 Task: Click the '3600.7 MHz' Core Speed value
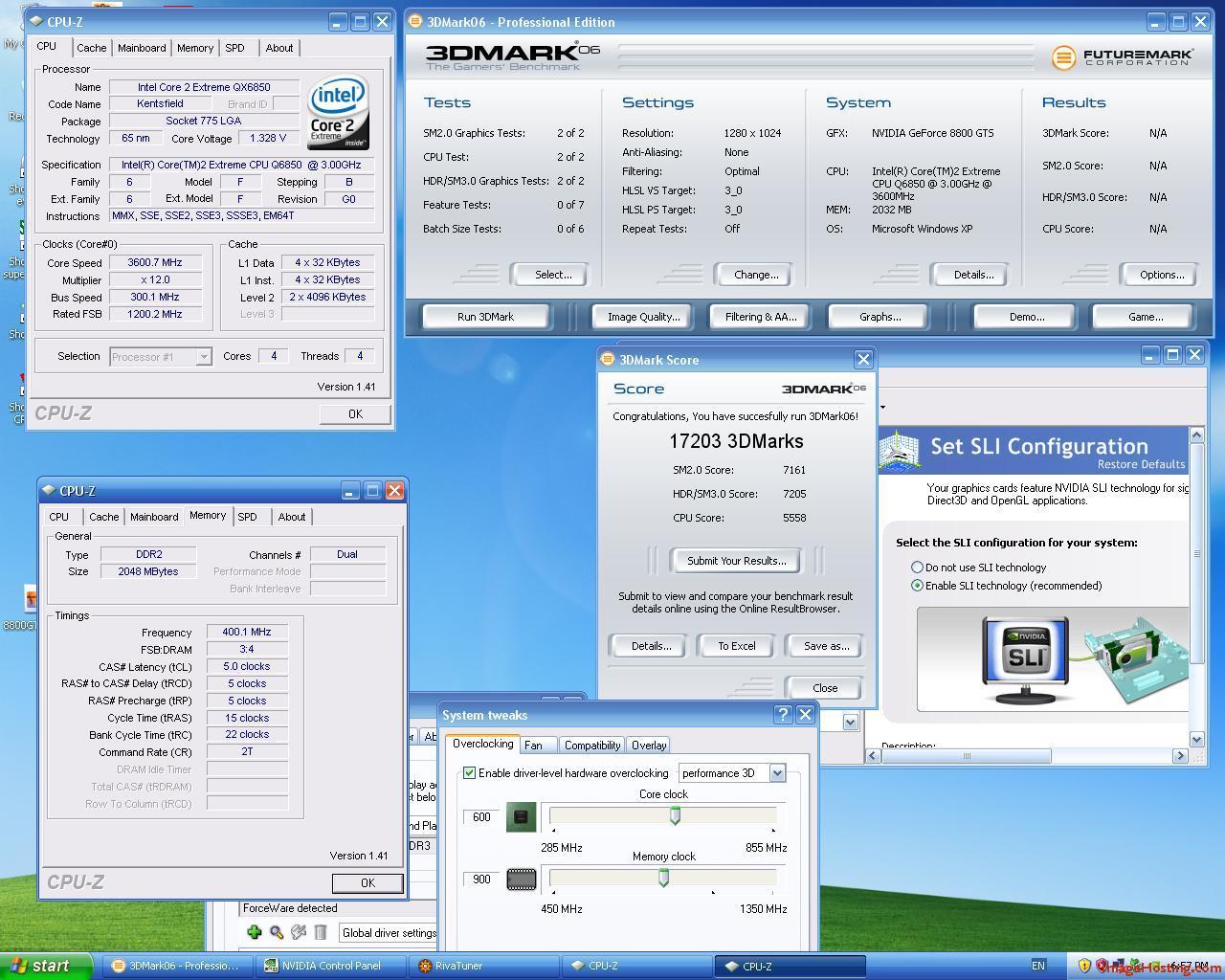pyautogui.click(x=155, y=262)
